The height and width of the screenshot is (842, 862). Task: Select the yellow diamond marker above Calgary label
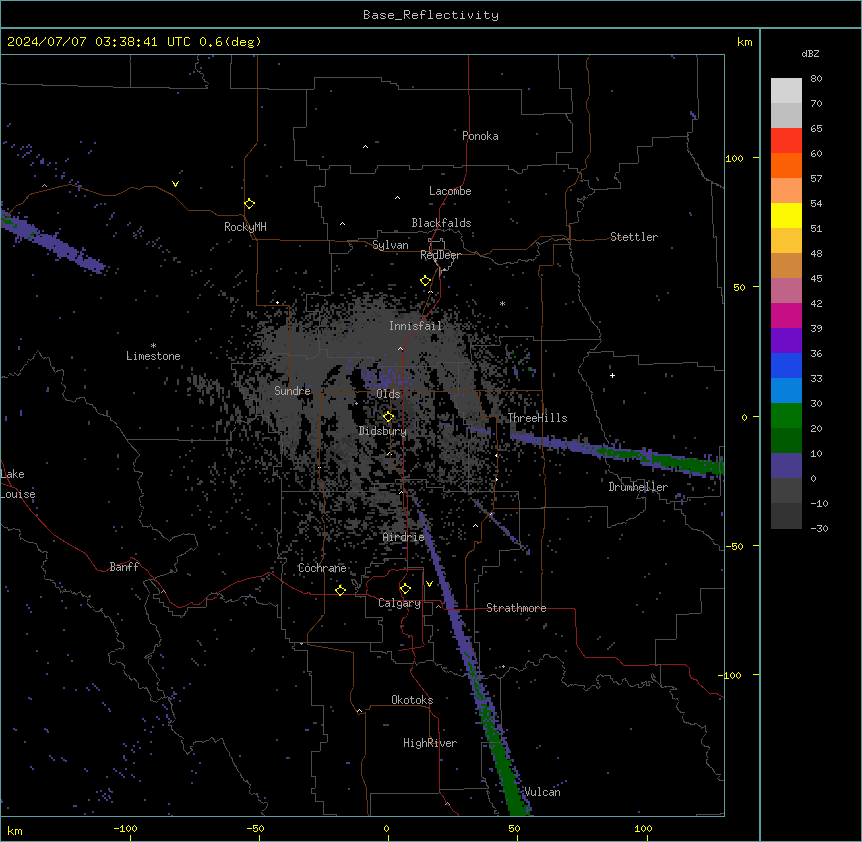click(x=405, y=589)
